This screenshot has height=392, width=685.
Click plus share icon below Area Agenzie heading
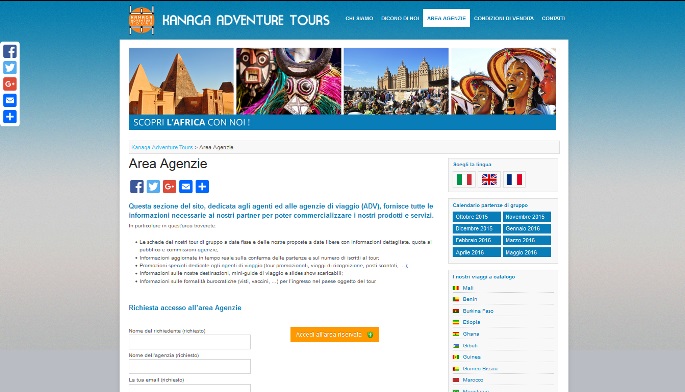pyautogui.click(x=202, y=186)
